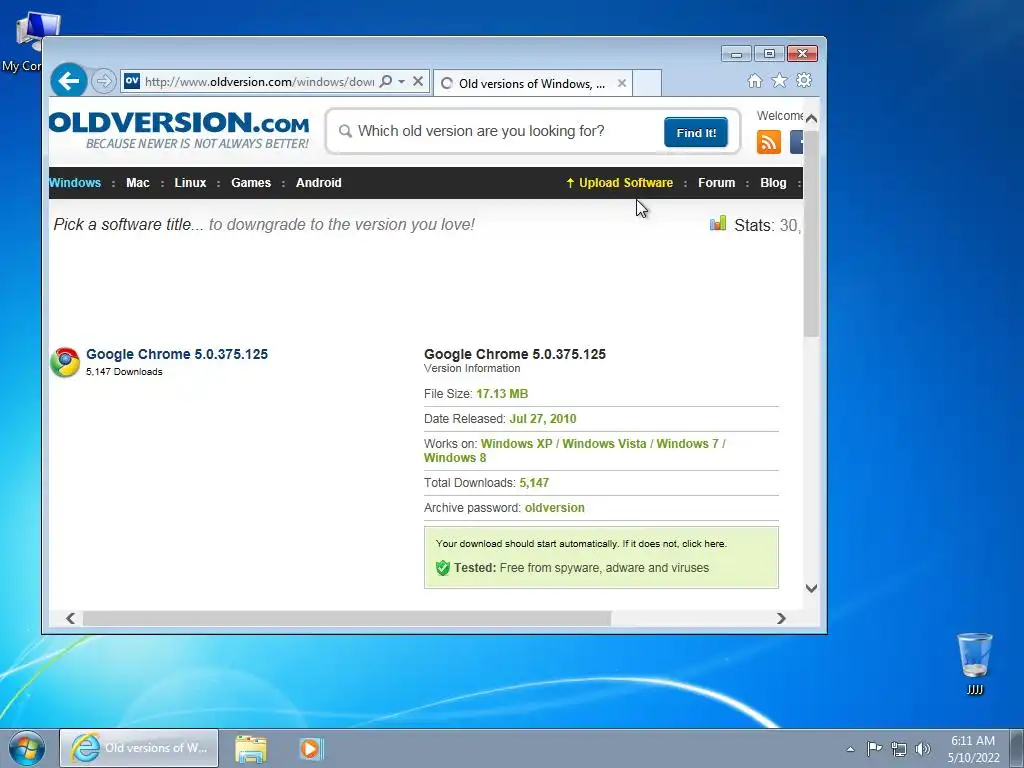
Task: Click the OLDVERSION.com logo
Action: (x=179, y=130)
